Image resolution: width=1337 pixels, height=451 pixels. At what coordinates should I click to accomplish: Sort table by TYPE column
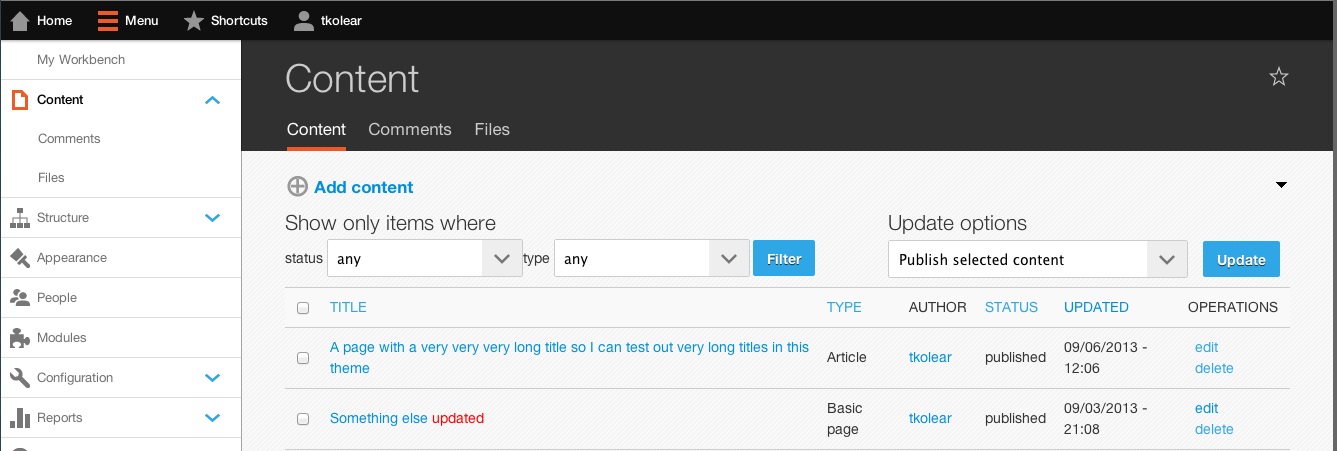(x=844, y=308)
